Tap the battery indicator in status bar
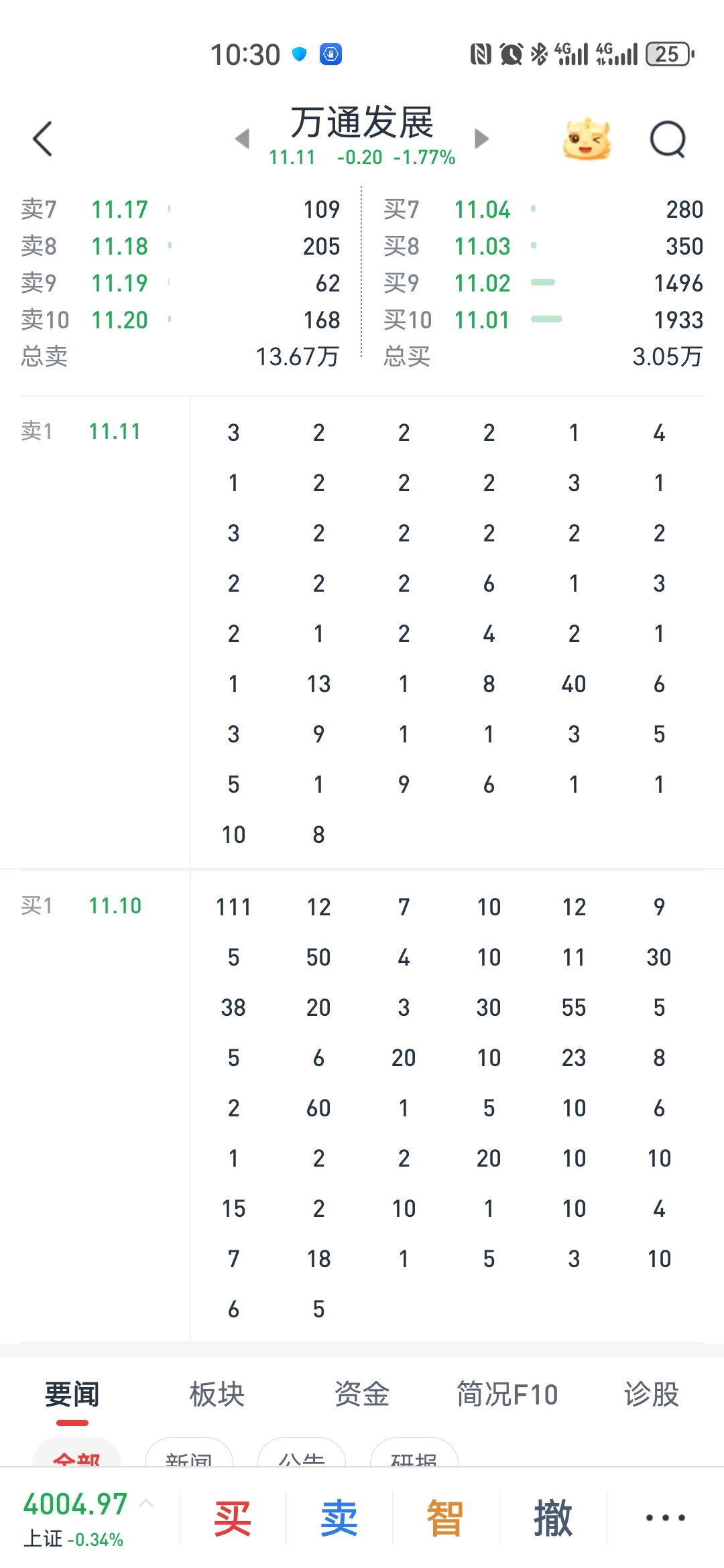The width and height of the screenshot is (724, 1568). [x=669, y=54]
